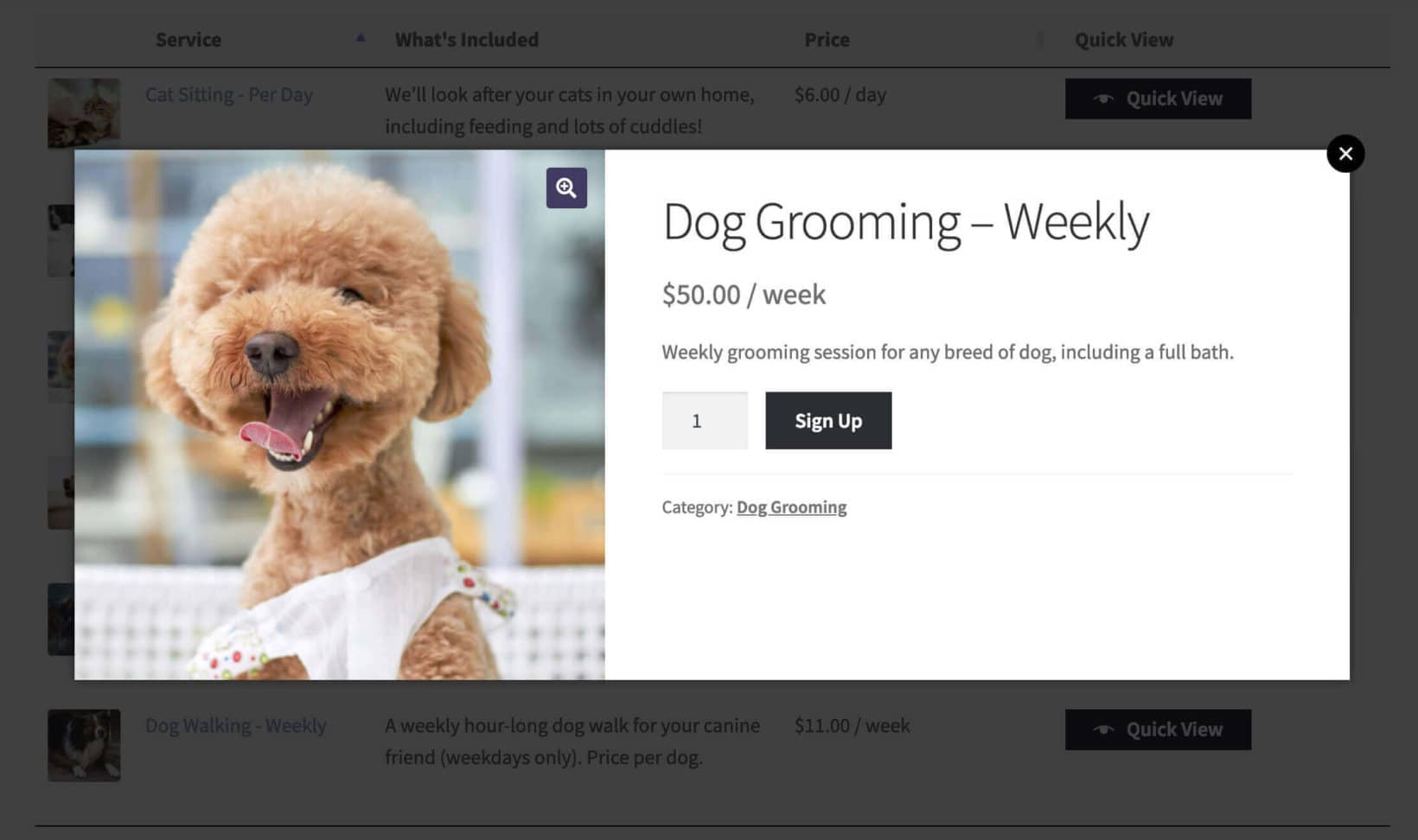Click Quick View button for Dog Walking
The height and width of the screenshot is (840, 1418).
point(1158,729)
